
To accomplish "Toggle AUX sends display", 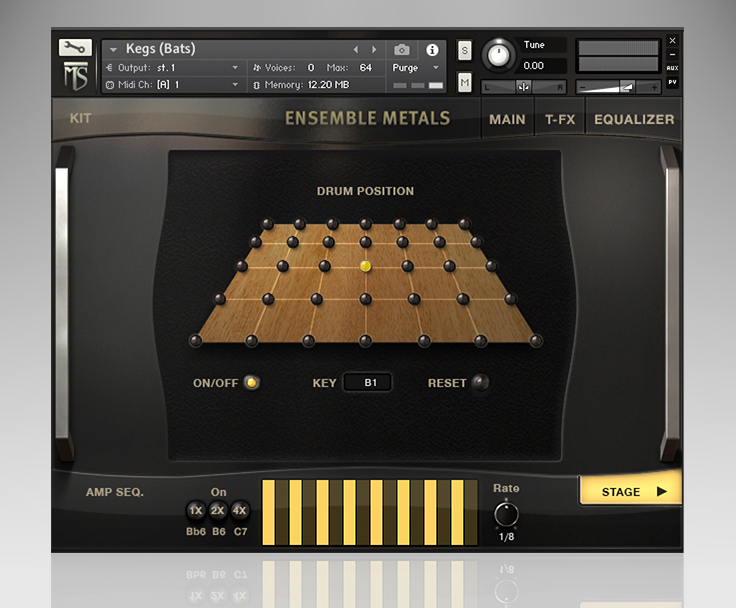I will (x=672, y=68).
